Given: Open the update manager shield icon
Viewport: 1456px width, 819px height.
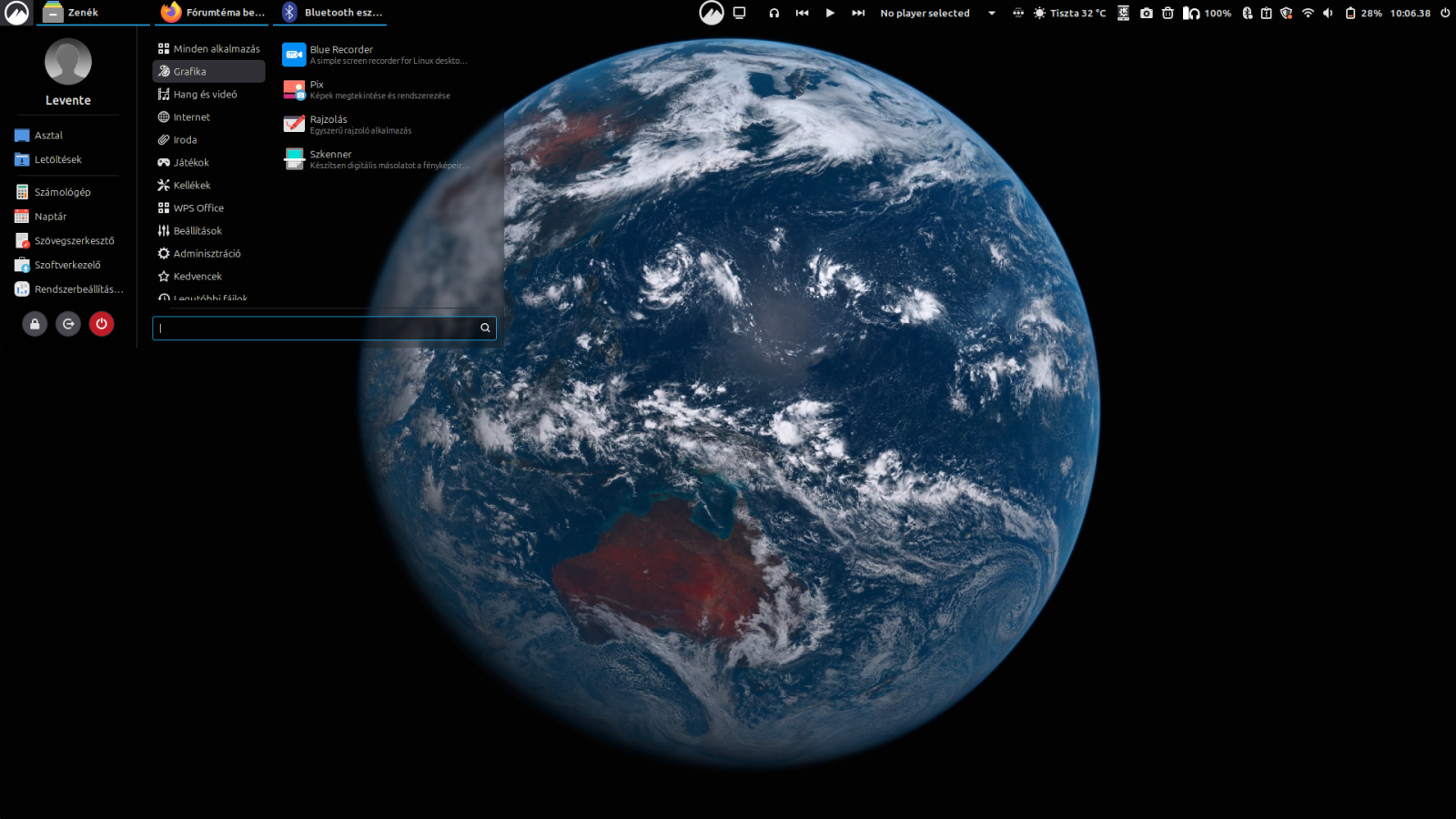Looking at the screenshot, I should [x=1286, y=13].
